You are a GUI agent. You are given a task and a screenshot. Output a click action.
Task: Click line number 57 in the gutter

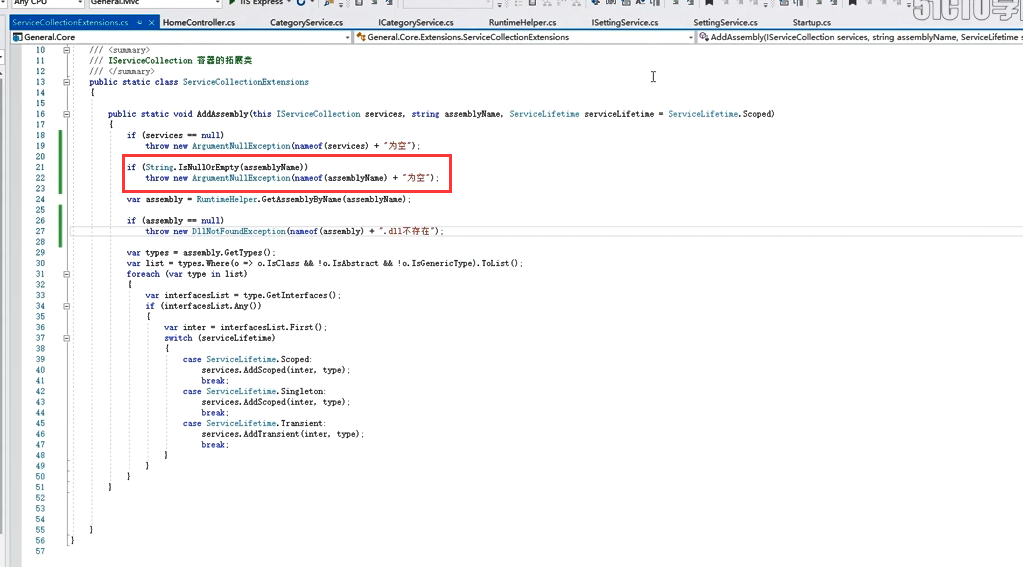point(40,551)
